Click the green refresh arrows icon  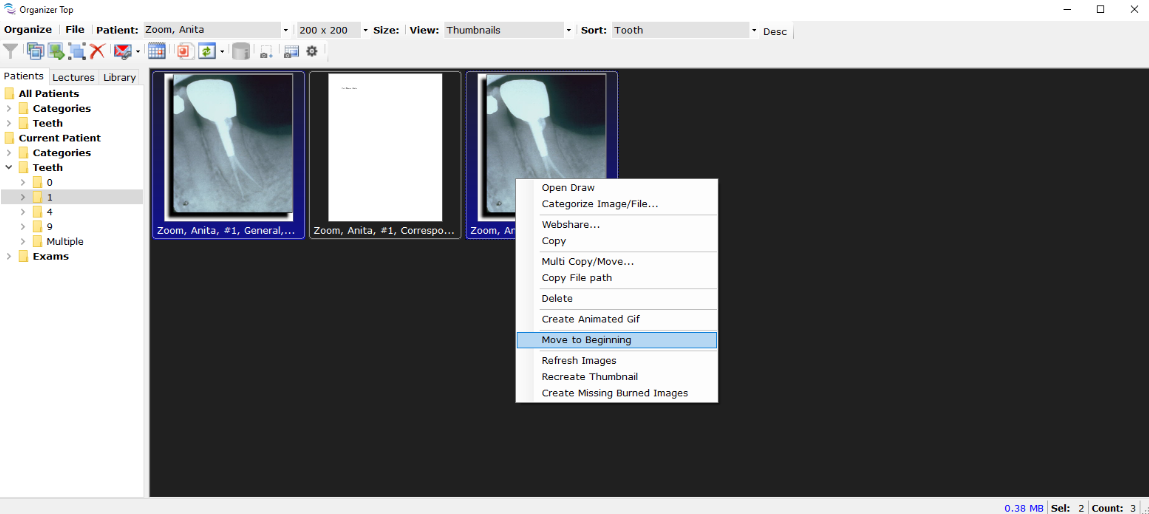(x=206, y=51)
